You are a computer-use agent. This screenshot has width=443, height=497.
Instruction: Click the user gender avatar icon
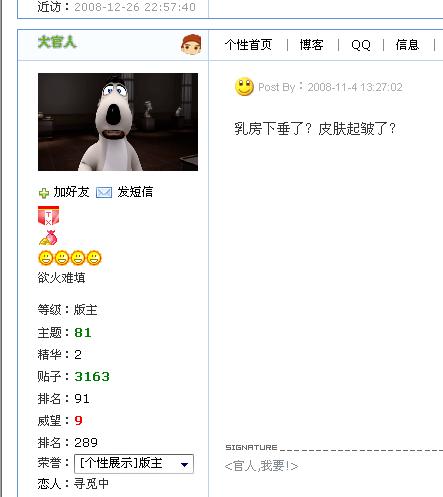coord(191,44)
